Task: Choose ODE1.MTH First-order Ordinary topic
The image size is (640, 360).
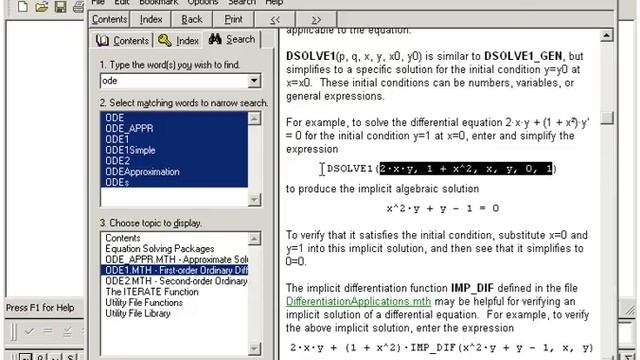Action: pyautogui.click(x=174, y=270)
